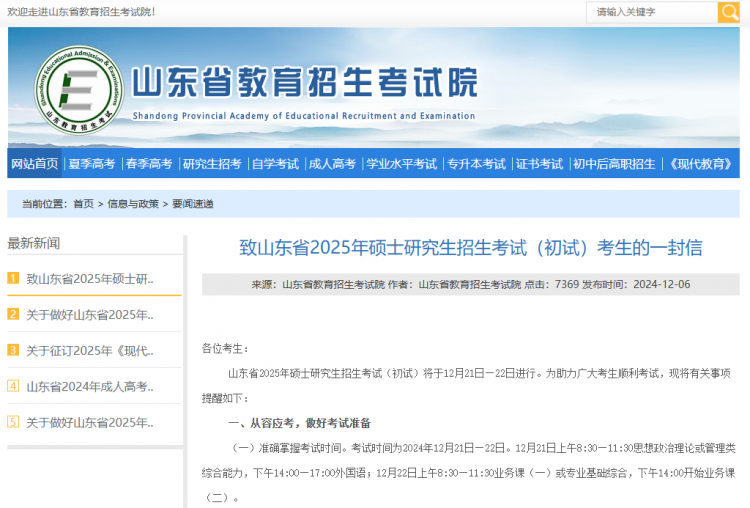Screen dimensions: 750x508
Task: Open the 专升本考试 nav item
Action: coord(476,164)
